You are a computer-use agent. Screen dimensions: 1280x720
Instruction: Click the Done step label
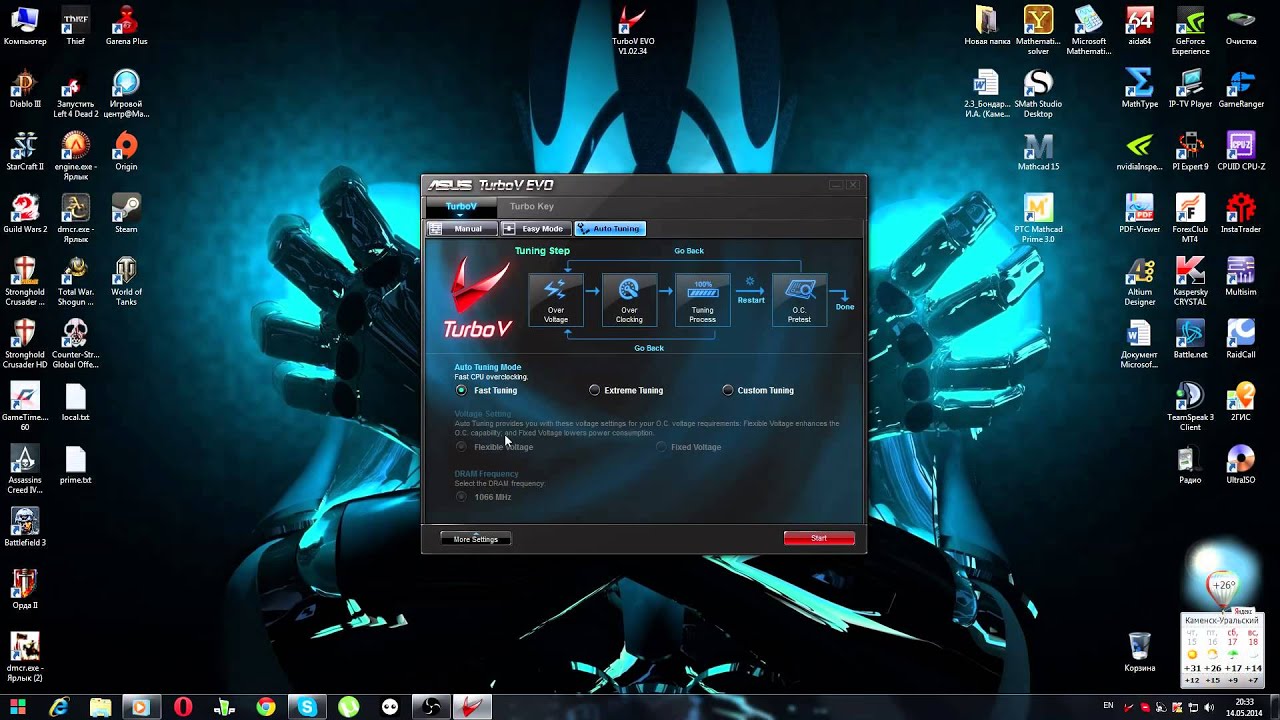tap(845, 306)
